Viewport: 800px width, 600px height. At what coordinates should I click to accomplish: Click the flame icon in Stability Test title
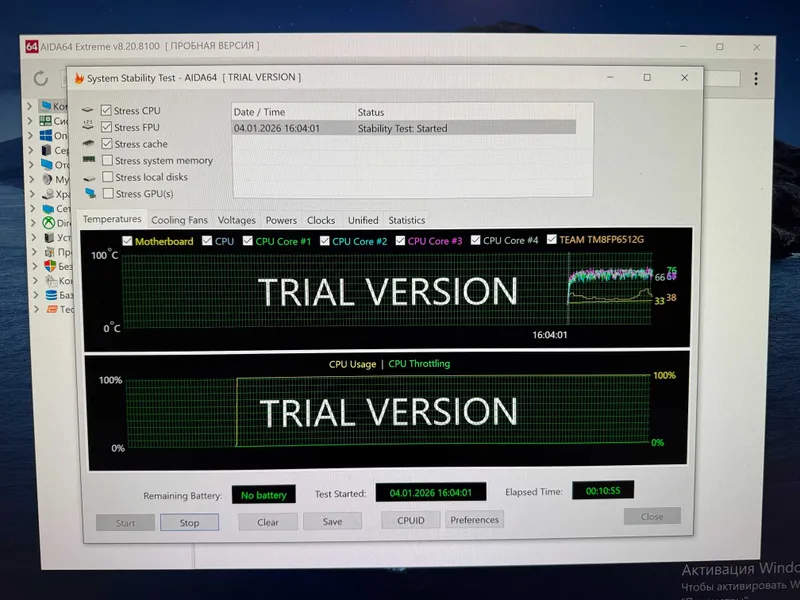[x=79, y=78]
